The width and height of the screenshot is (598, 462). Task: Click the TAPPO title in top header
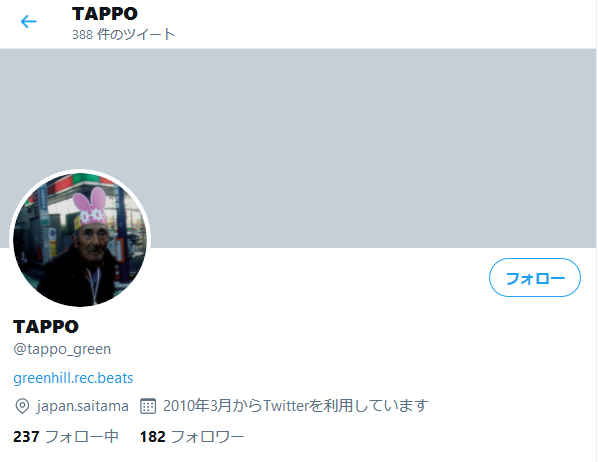[105, 14]
